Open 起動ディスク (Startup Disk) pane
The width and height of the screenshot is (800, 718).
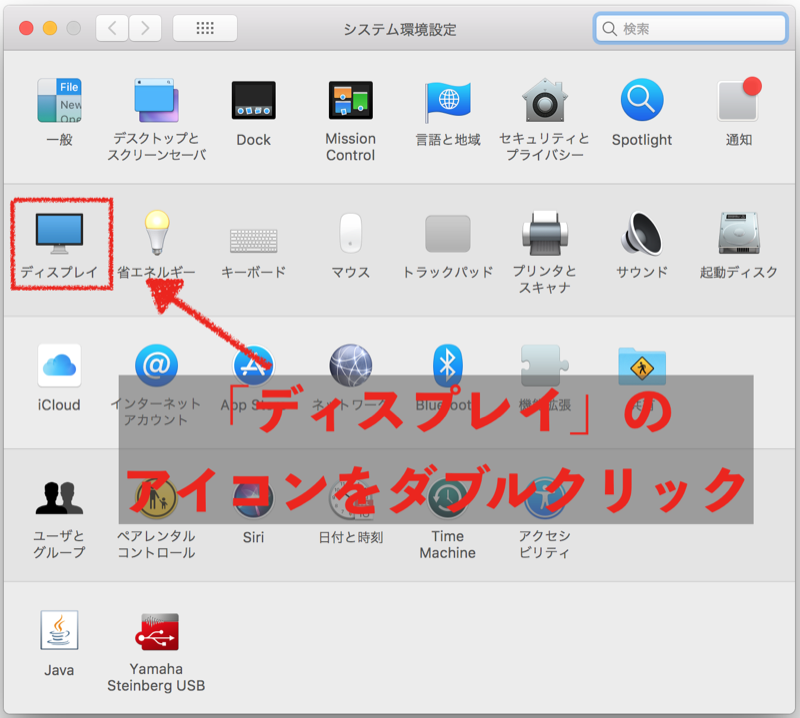coord(739,233)
